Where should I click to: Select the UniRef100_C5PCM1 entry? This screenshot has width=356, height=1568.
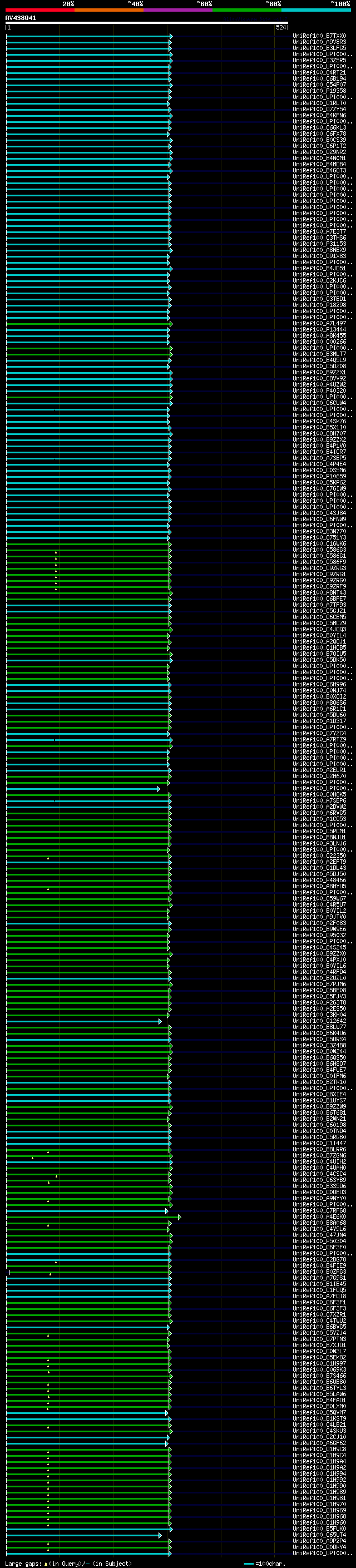(319, 831)
